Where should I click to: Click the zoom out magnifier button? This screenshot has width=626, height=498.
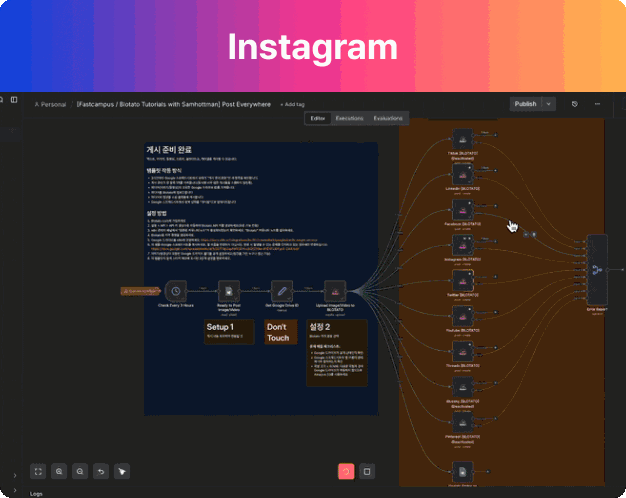[80, 472]
